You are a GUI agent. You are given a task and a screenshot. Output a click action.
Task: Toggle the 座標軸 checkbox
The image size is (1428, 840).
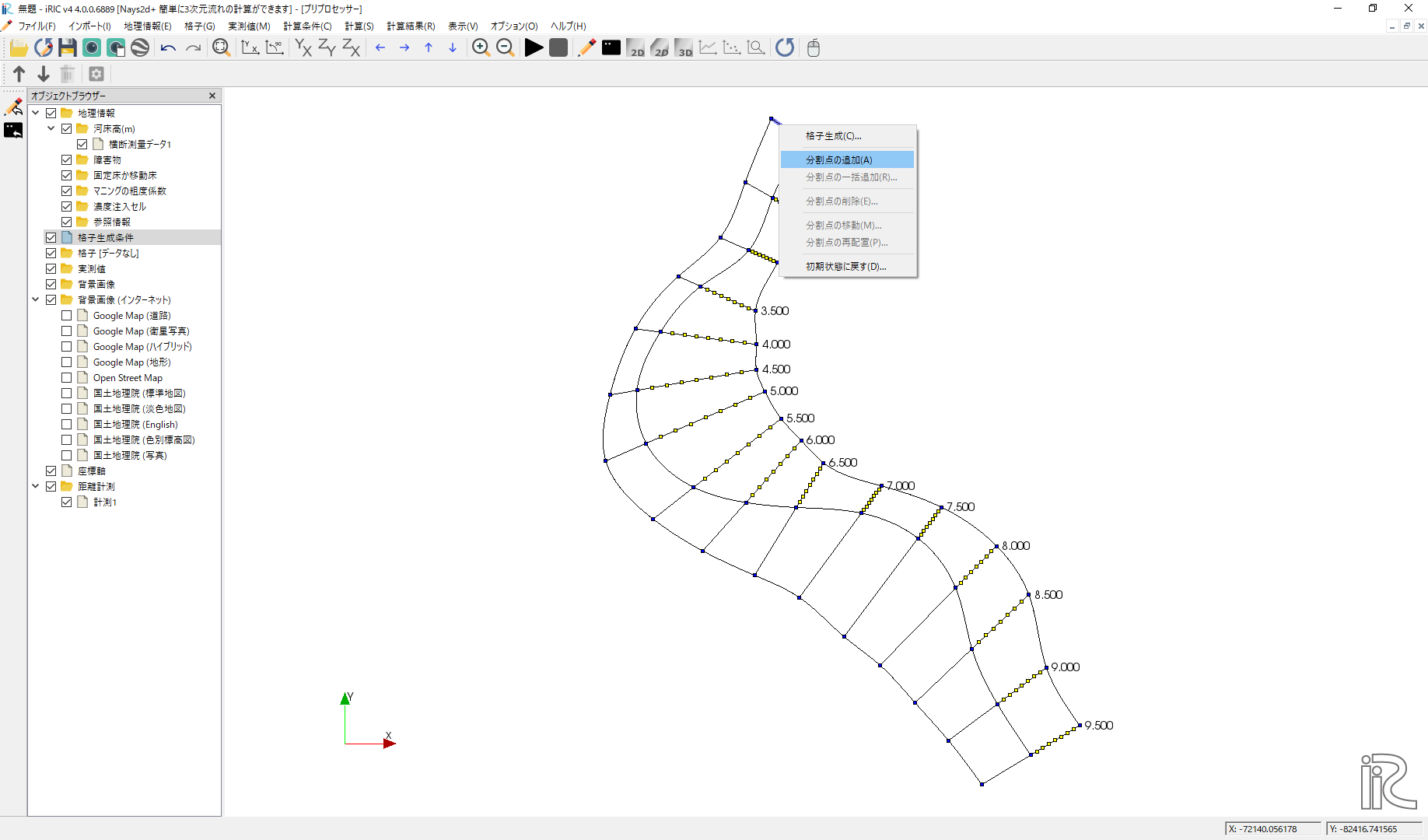[51, 471]
